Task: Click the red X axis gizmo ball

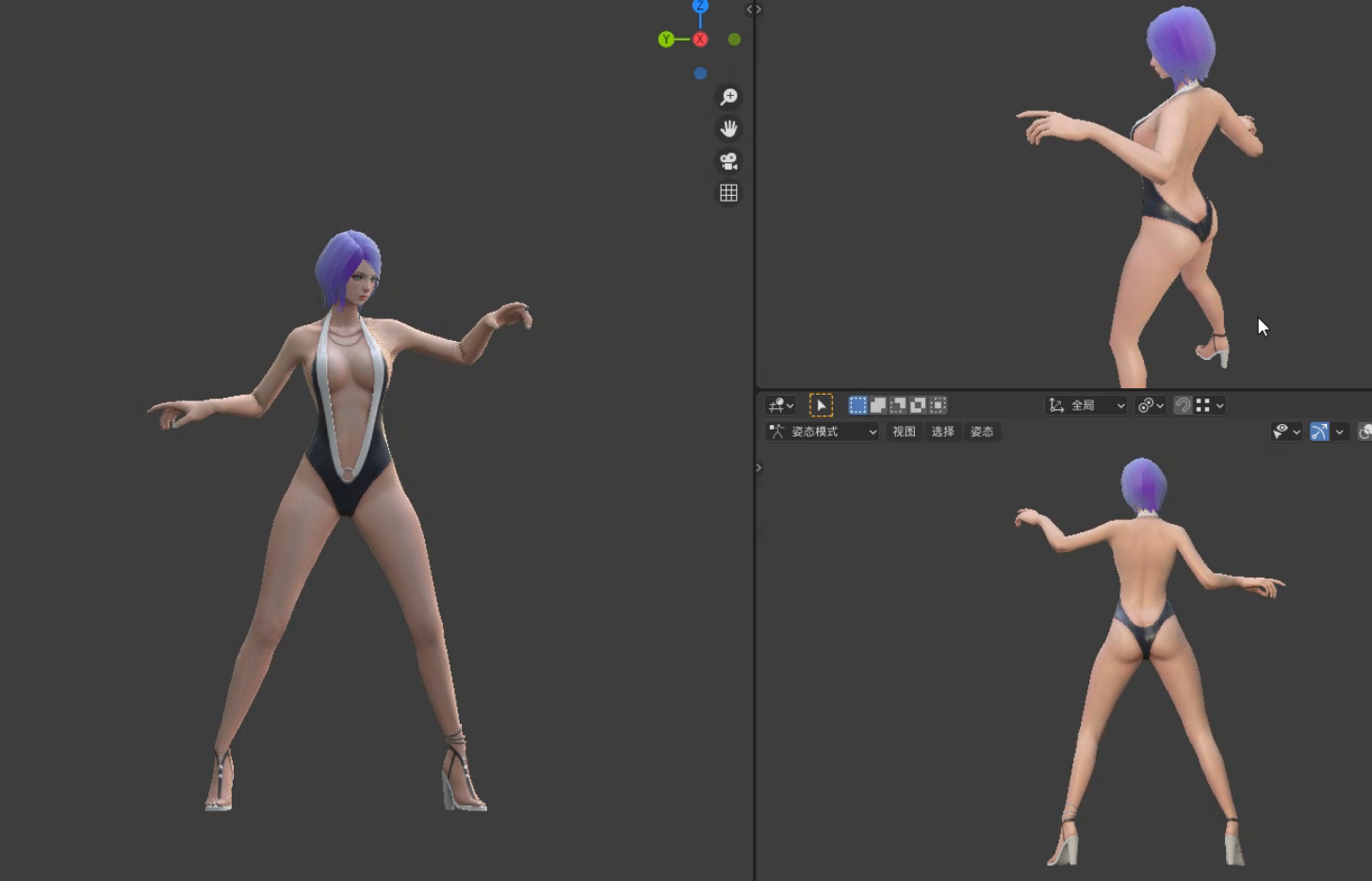Action: [700, 40]
